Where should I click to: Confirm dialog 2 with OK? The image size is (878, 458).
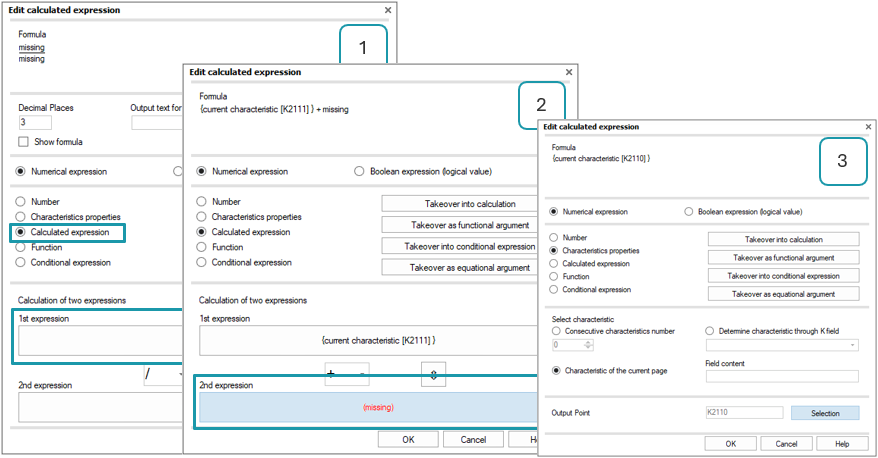click(x=408, y=440)
